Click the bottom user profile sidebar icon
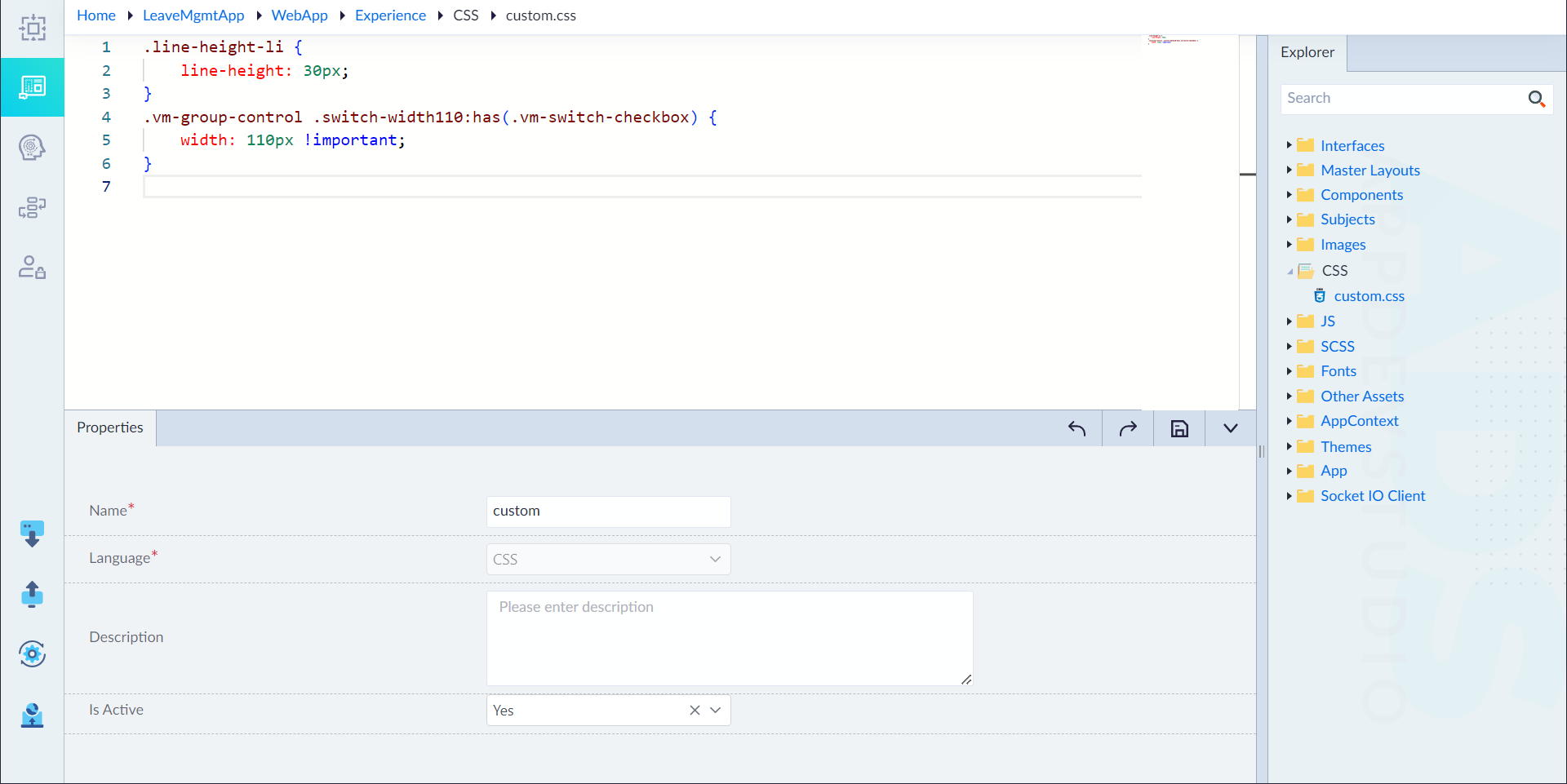This screenshot has width=1567, height=784. click(32, 715)
